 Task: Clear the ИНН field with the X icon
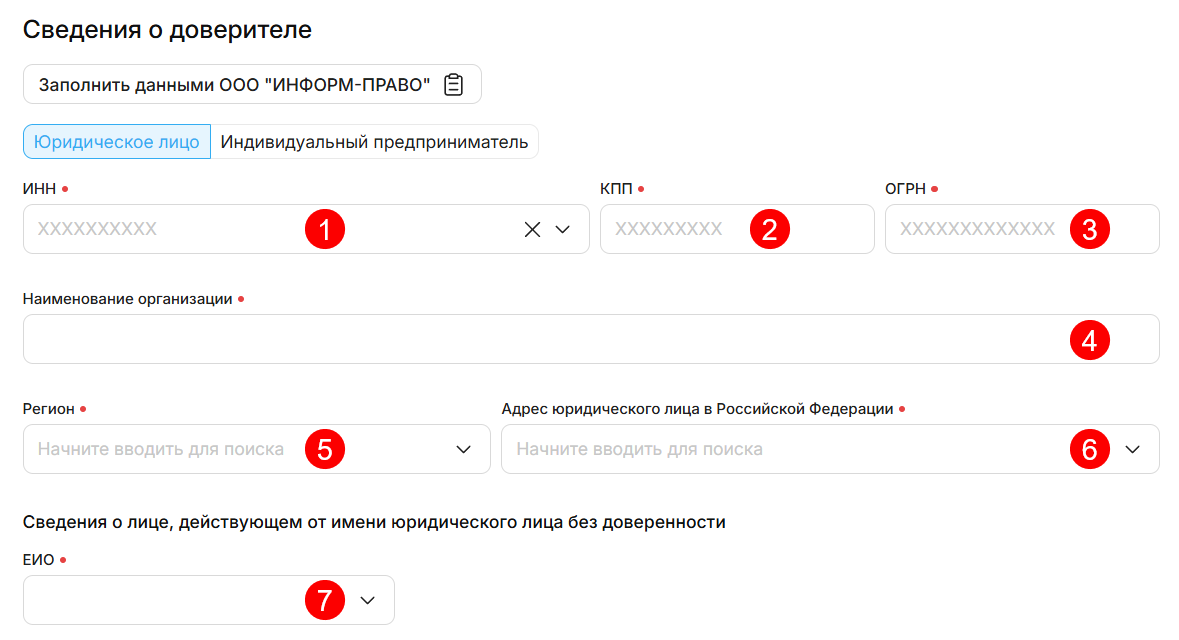[532, 229]
